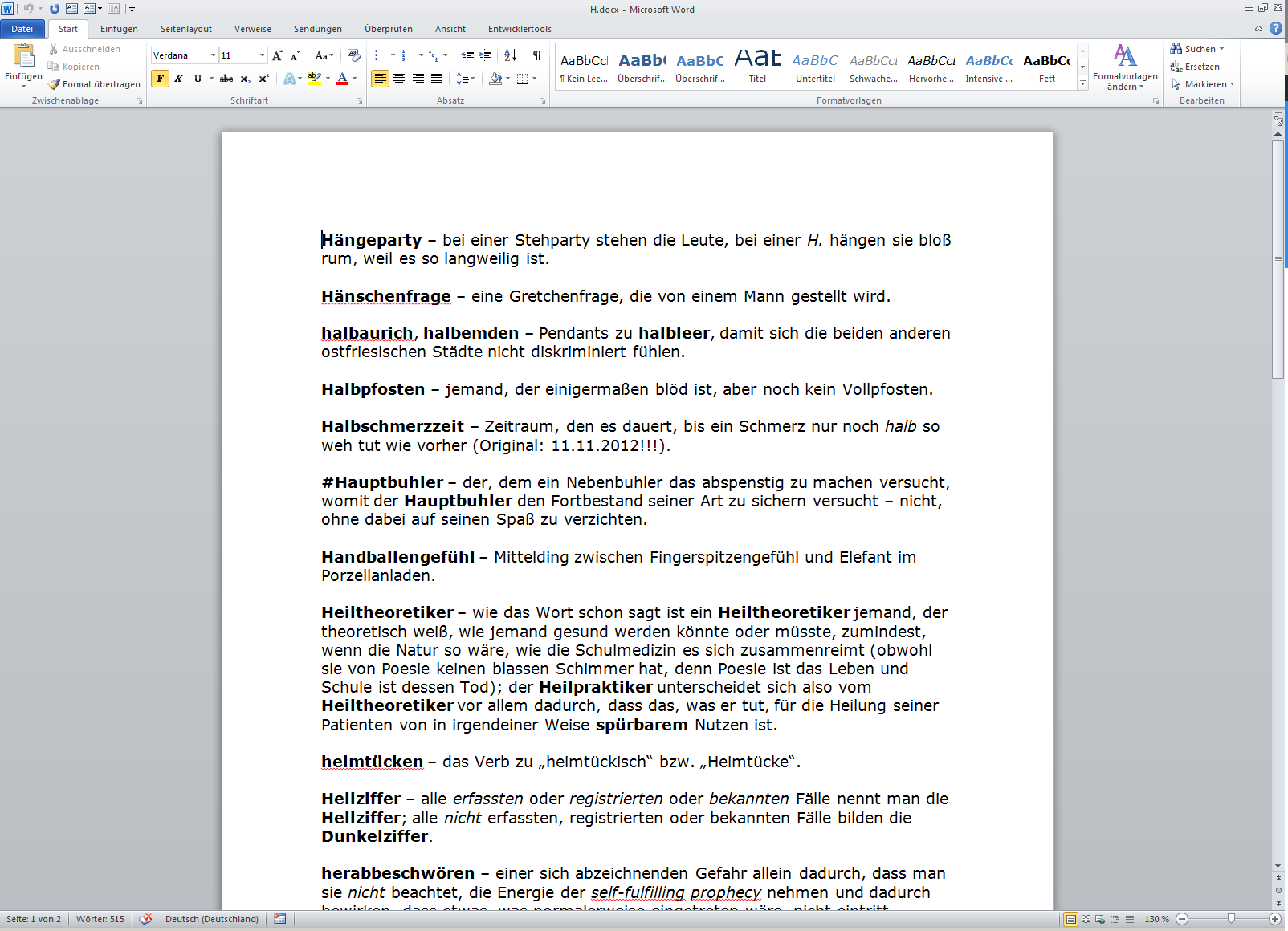The image size is (1288, 931).
Task: Toggle paragraph marks display
Action: (x=537, y=55)
